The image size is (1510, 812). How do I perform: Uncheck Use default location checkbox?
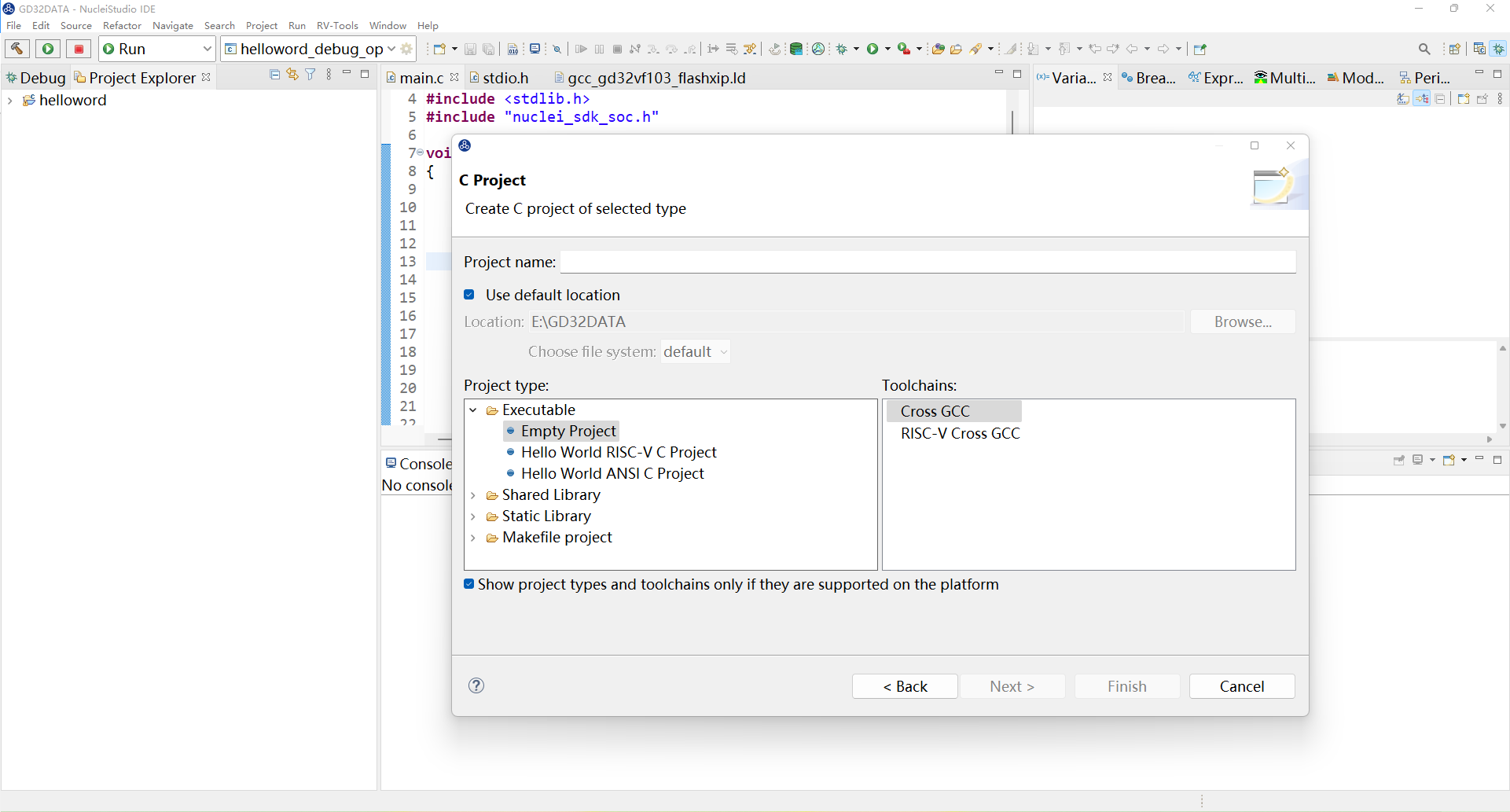469,295
